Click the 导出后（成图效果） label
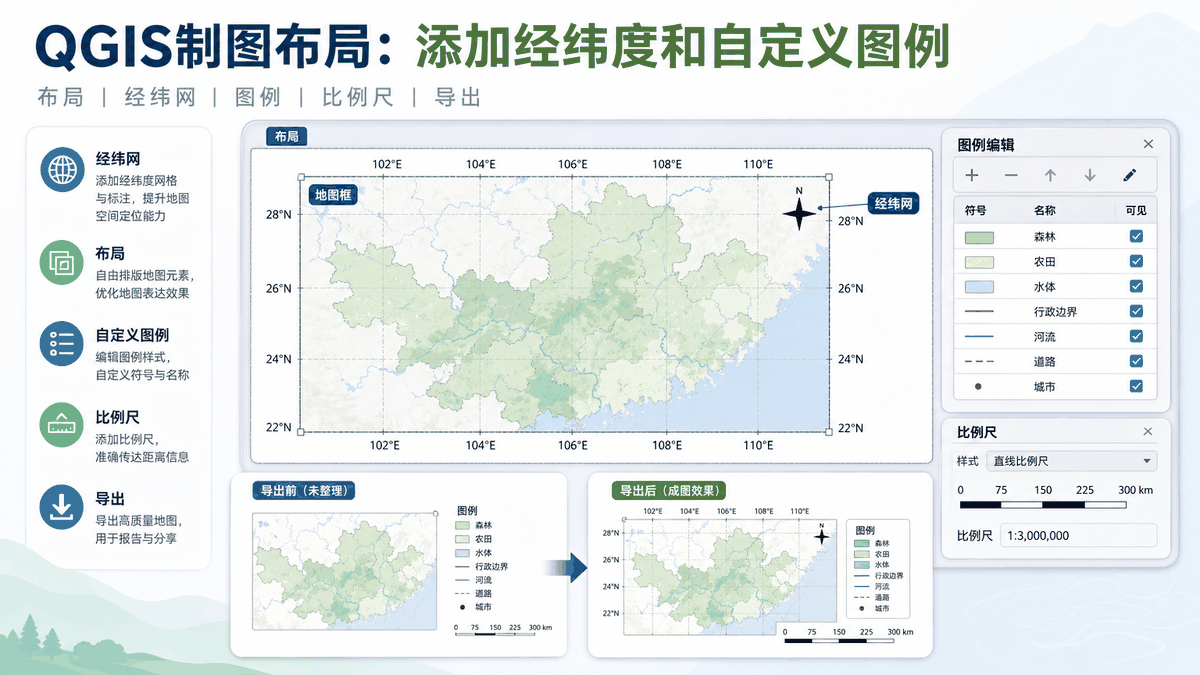 669,490
